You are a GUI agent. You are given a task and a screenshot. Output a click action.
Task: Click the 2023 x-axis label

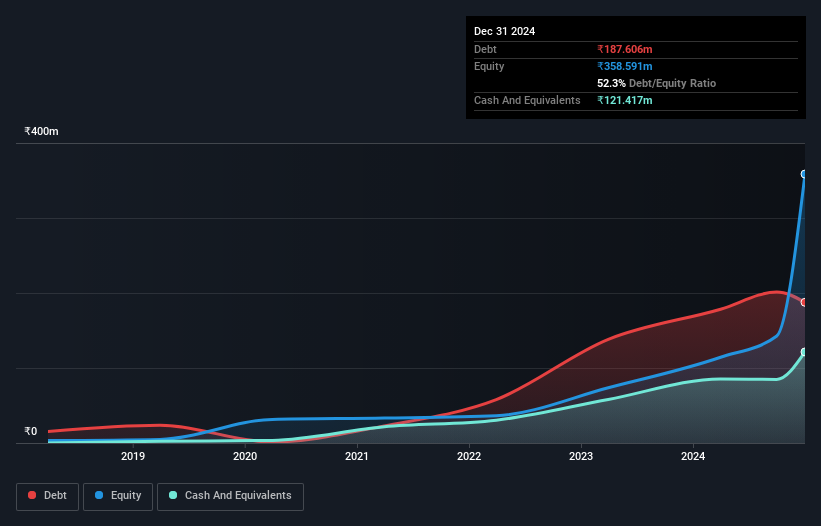tap(581, 456)
